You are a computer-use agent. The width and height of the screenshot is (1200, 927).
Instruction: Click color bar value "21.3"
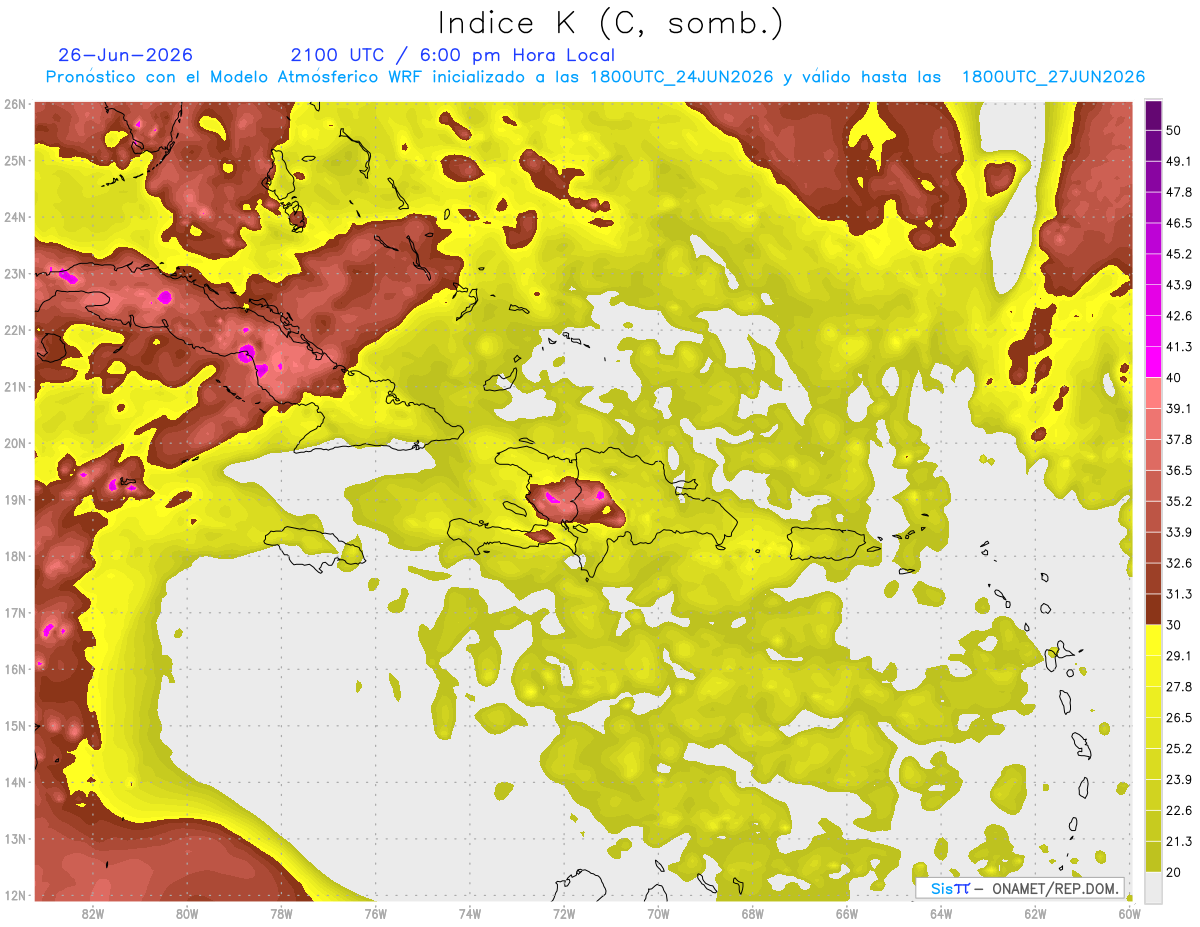(x=1179, y=841)
